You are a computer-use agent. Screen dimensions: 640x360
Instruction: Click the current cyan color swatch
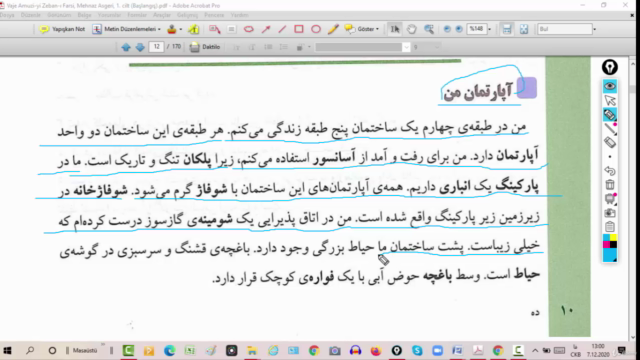click(610, 255)
